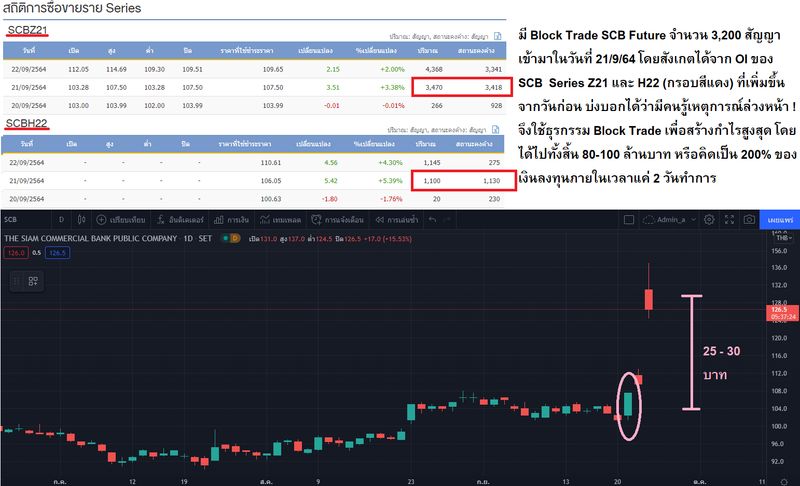This screenshot has height=486, width=800.
Task: Export SCBH22 table via the file icon
Action: (495, 130)
